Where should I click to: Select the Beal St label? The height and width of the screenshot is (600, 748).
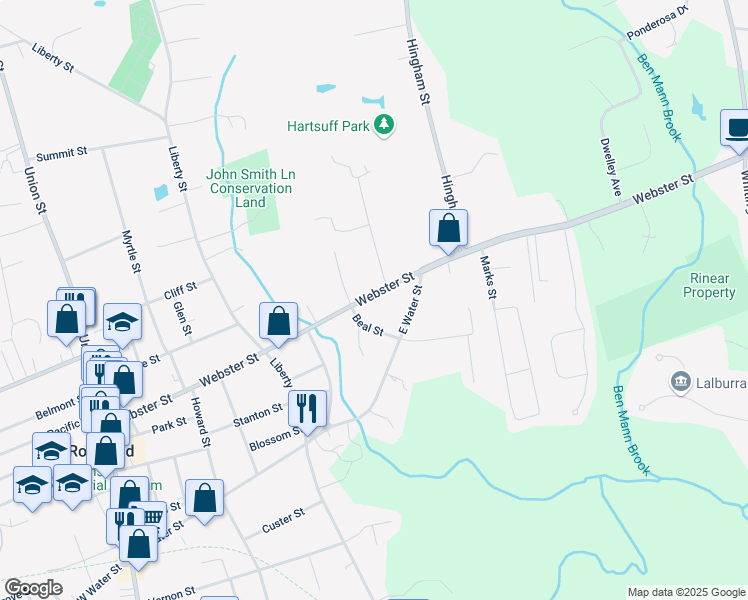368,325
